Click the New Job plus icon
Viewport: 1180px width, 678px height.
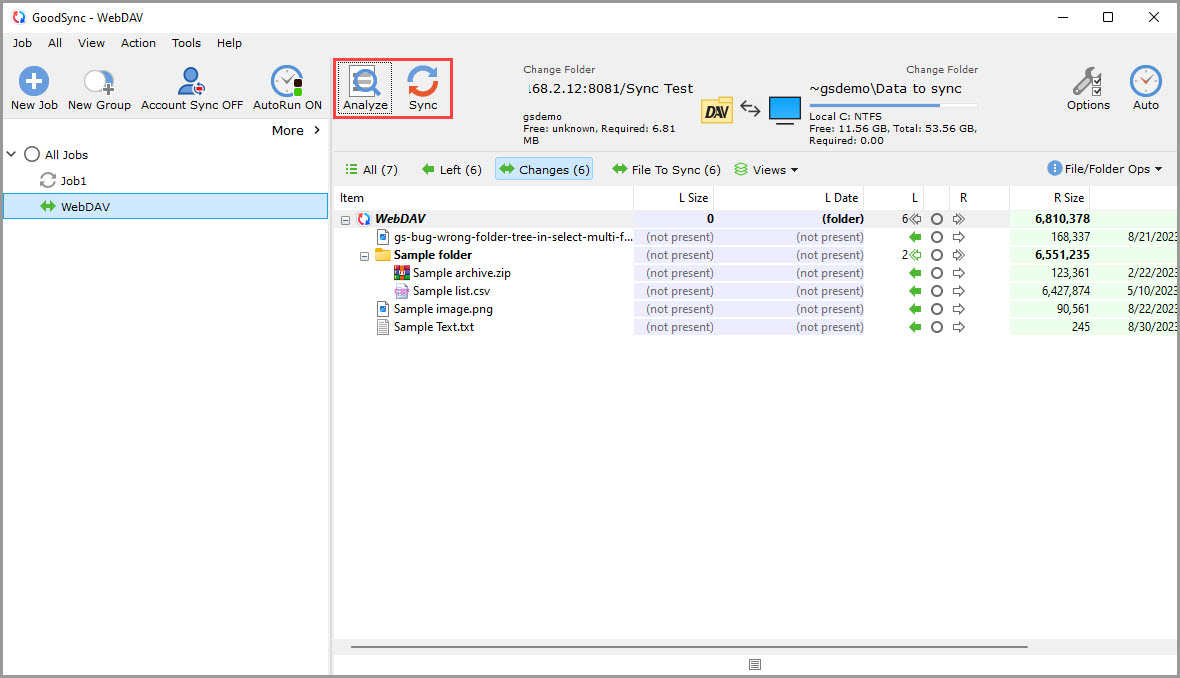point(34,81)
